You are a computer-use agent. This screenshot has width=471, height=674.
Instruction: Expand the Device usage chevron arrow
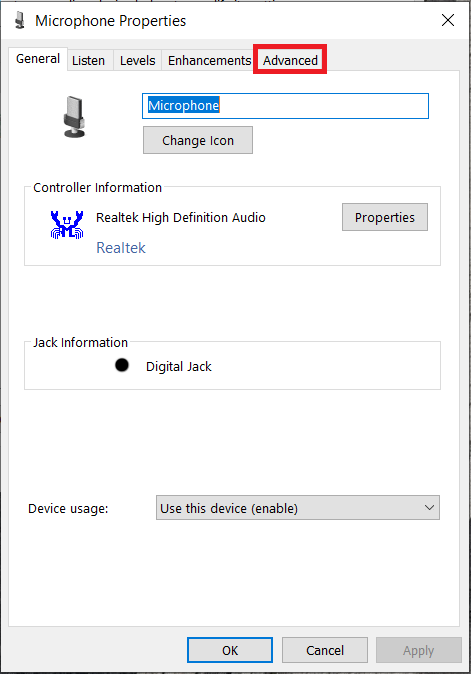tap(429, 508)
